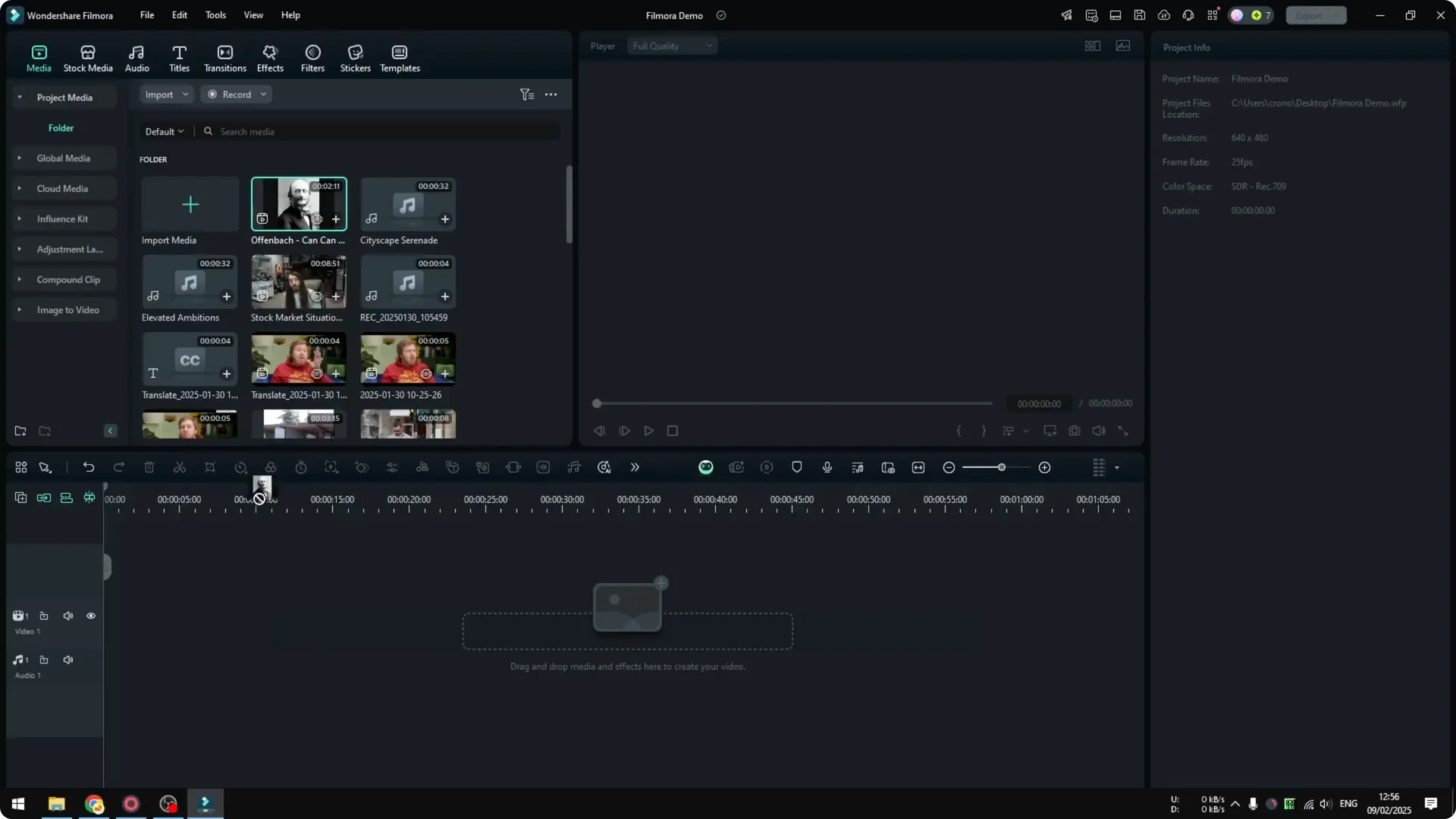Image resolution: width=1456 pixels, height=819 pixels.
Task: Lock the Video 1 track
Action: [x=43, y=616]
